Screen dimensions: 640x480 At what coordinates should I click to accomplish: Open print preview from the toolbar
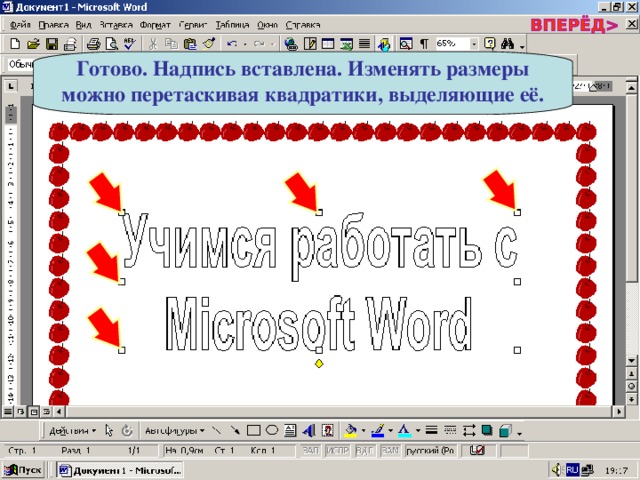point(111,43)
